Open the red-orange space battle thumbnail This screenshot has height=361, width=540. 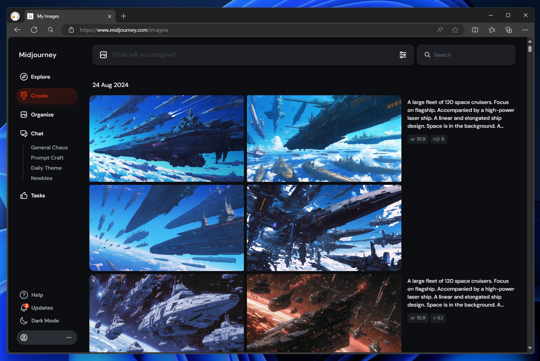(324, 313)
